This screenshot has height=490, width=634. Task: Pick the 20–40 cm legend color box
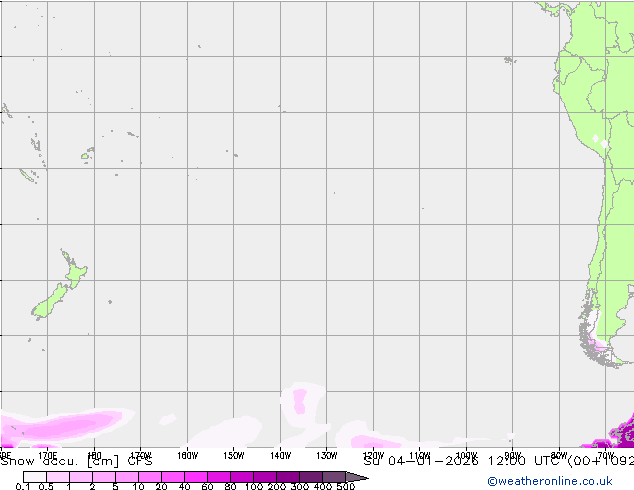173,477
